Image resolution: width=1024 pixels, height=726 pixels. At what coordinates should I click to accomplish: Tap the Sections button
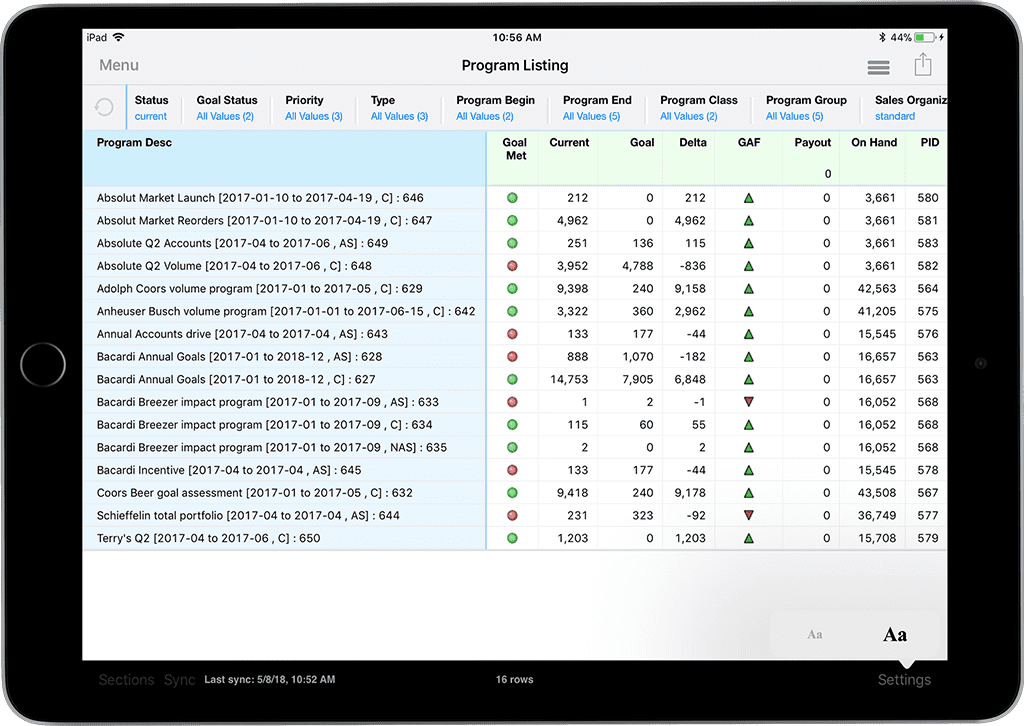click(127, 680)
